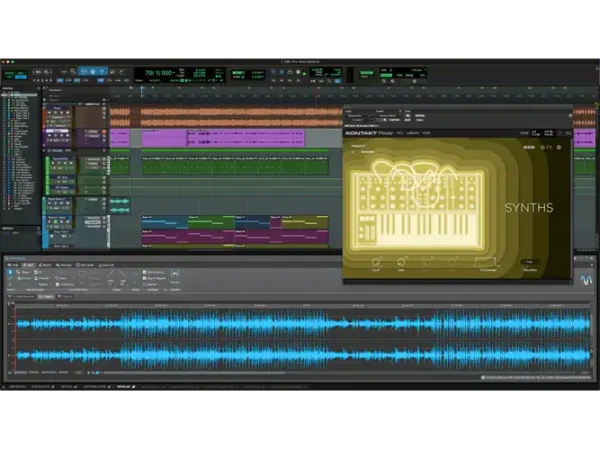600x450 pixels.
Task: Select the Selector tool in Pro Tools toolbar
Action: (93, 72)
